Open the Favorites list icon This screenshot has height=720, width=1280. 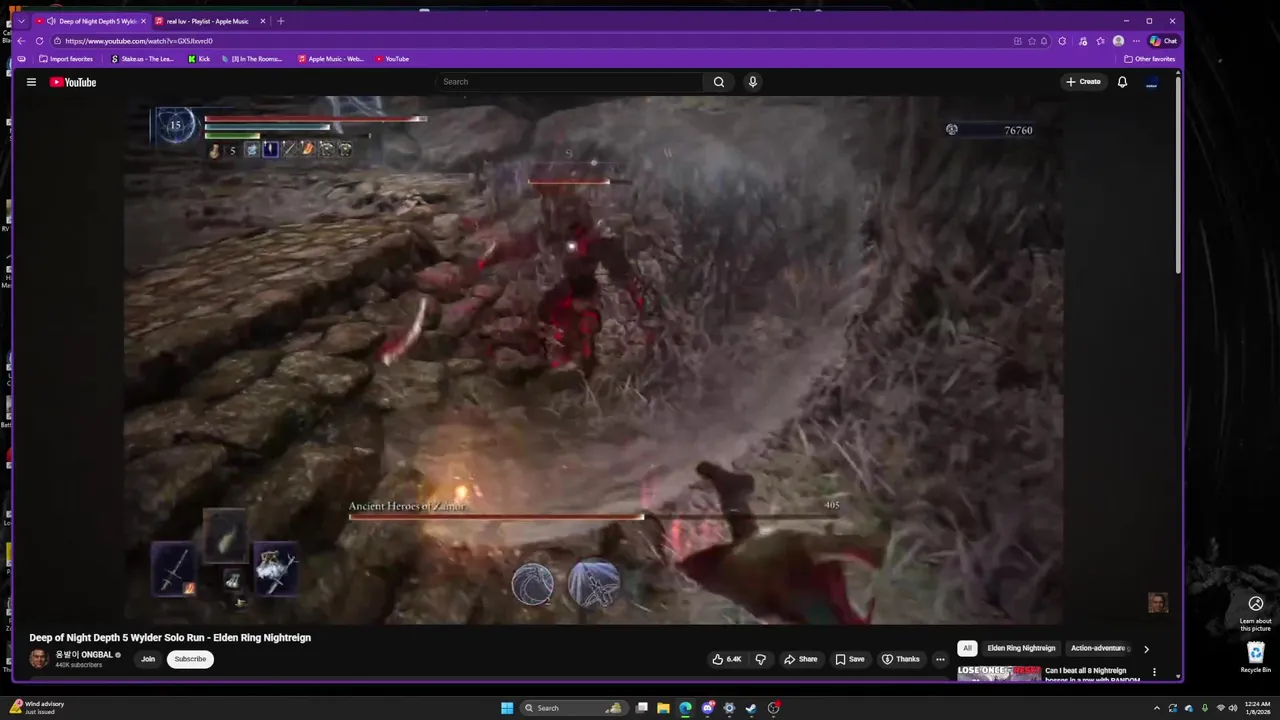[1100, 41]
